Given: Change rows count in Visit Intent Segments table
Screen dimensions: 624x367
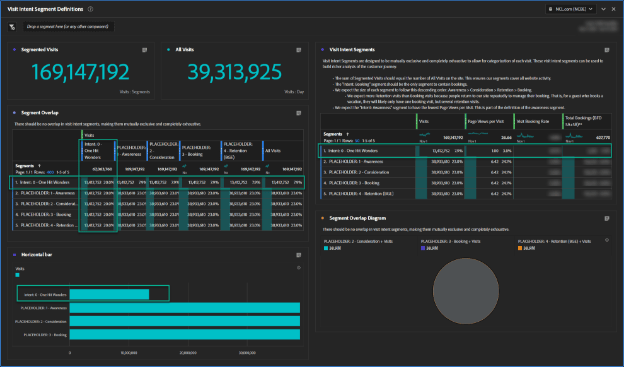Looking at the screenshot, I should tap(357, 141).
